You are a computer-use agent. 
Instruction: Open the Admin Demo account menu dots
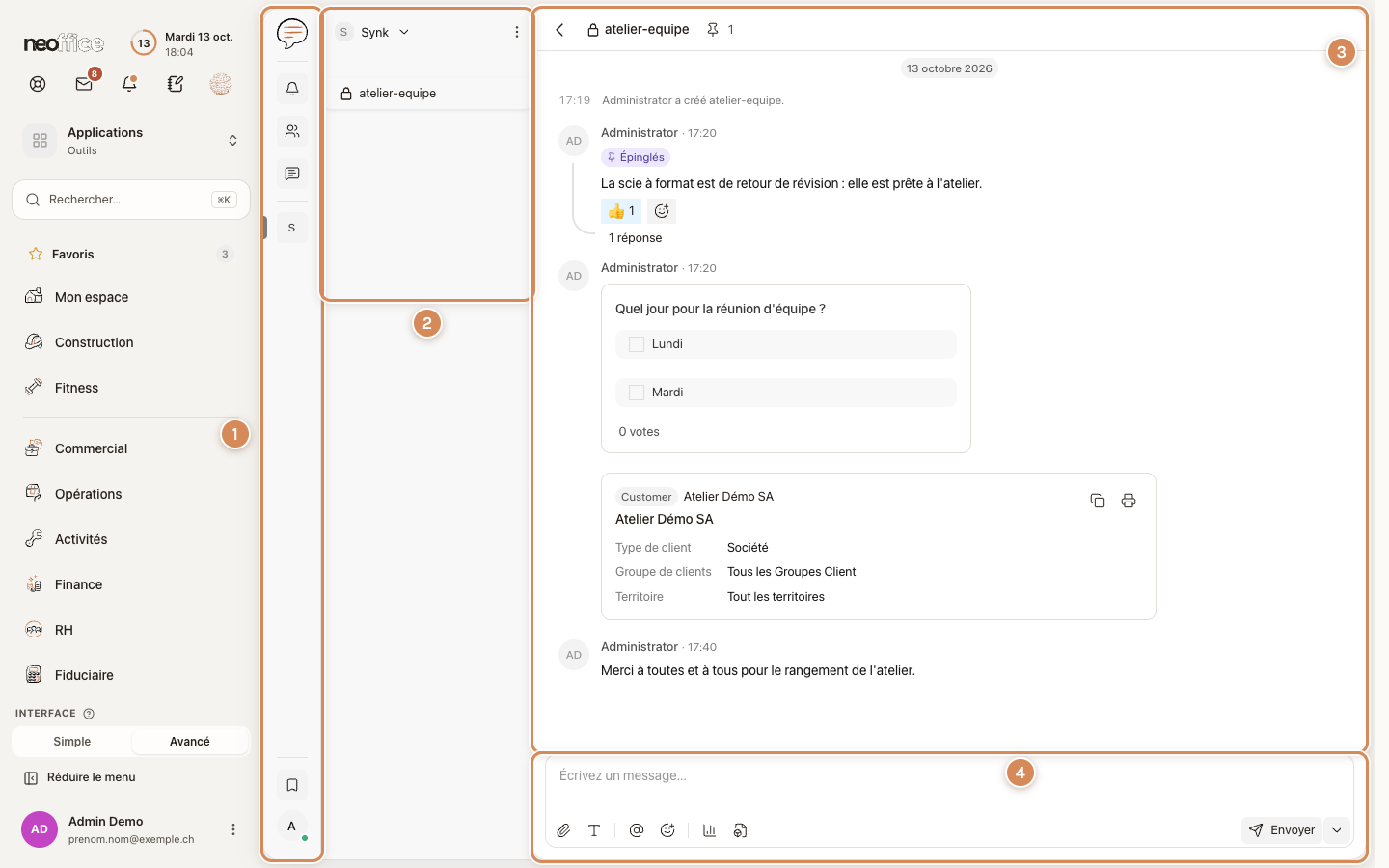click(233, 829)
